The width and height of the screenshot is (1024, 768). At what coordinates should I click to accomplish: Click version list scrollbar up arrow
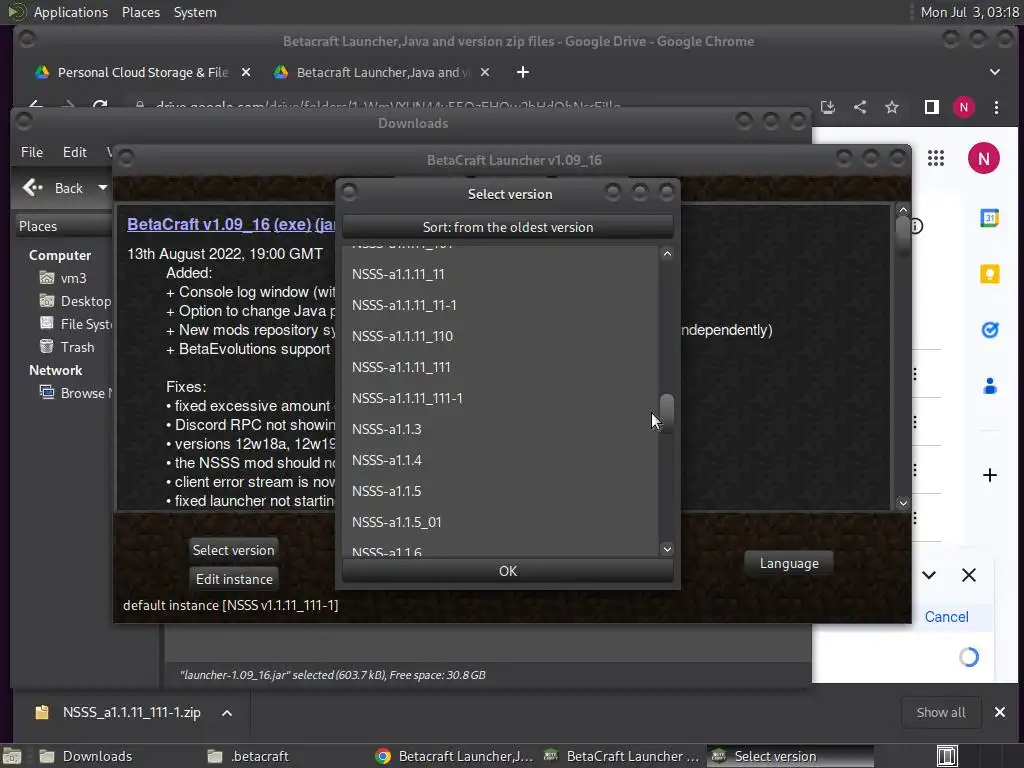click(667, 253)
